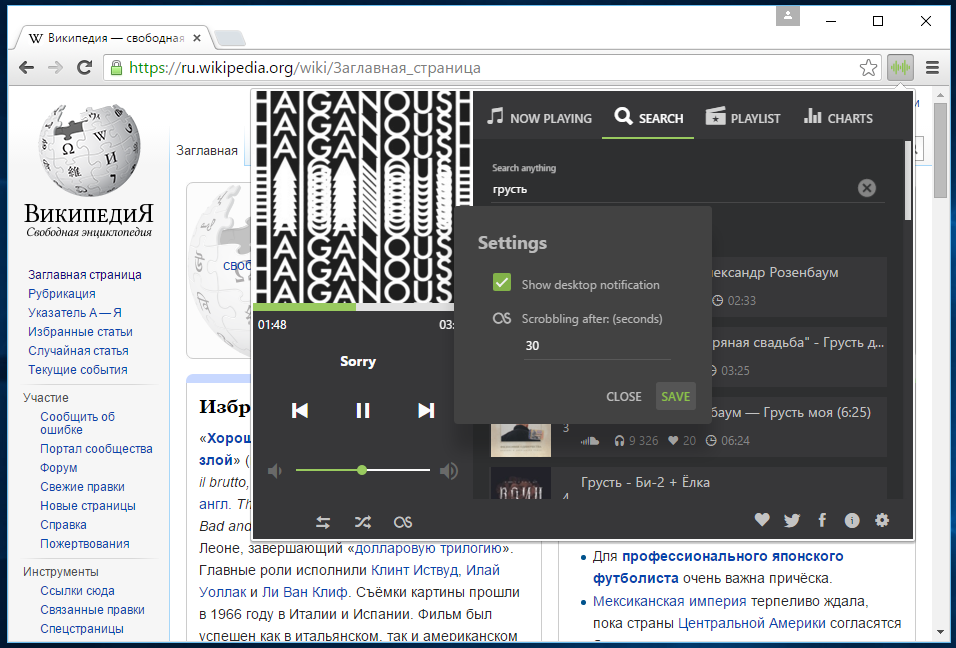Click the thumbnail of Грусть - Би-2 + Ёлка
Image resolution: width=956 pixels, height=648 pixels.
pos(521,483)
